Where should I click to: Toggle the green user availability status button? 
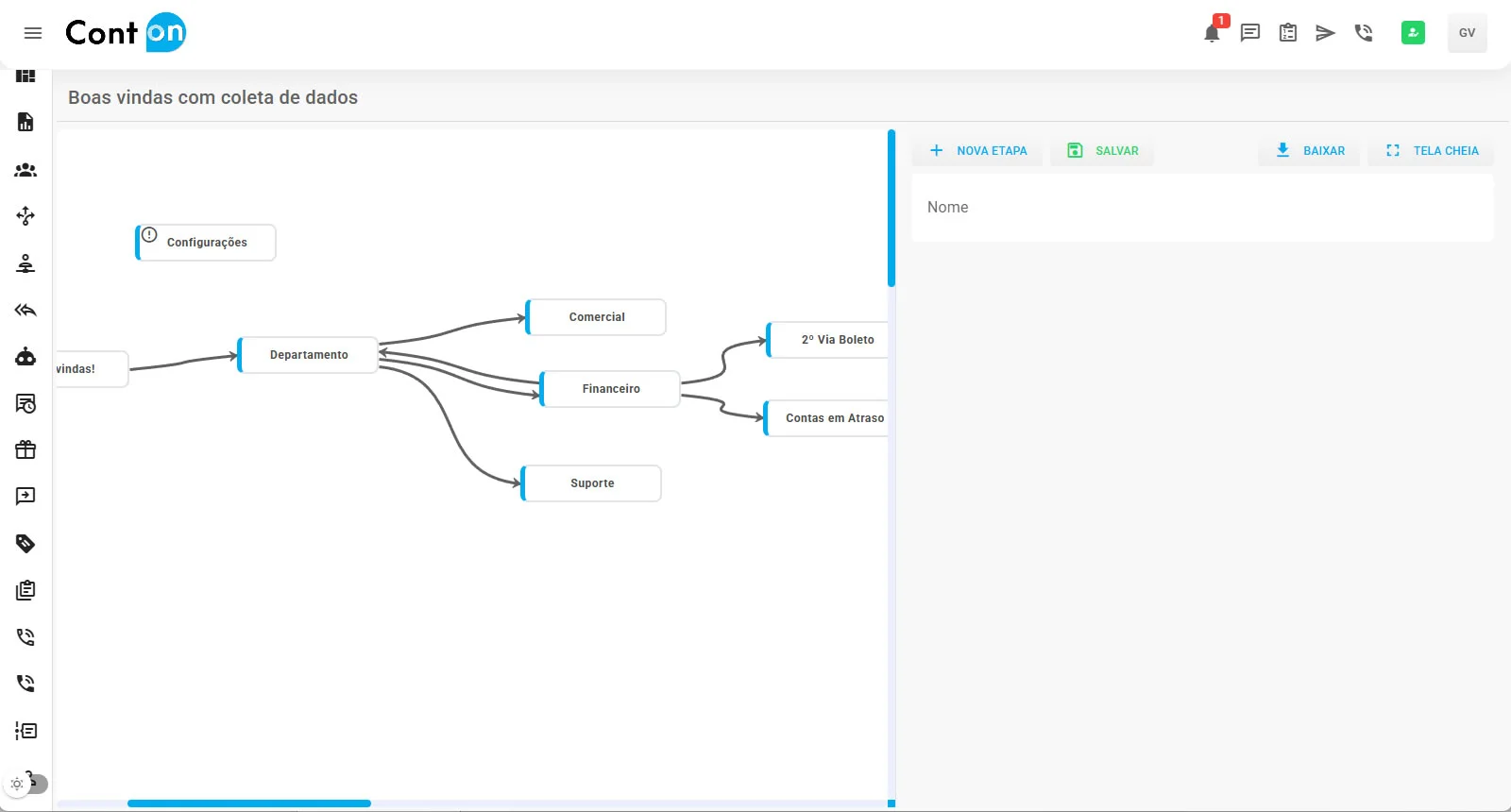coord(1413,33)
